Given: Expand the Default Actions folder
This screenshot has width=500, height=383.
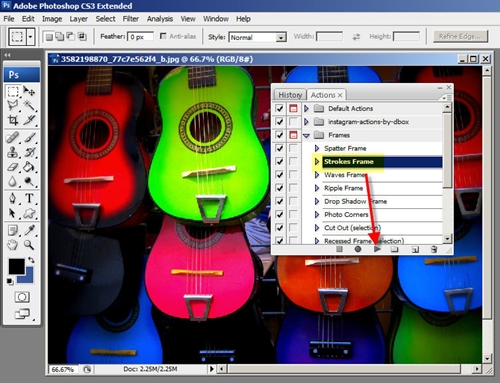Looking at the screenshot, I should point(306,108).
